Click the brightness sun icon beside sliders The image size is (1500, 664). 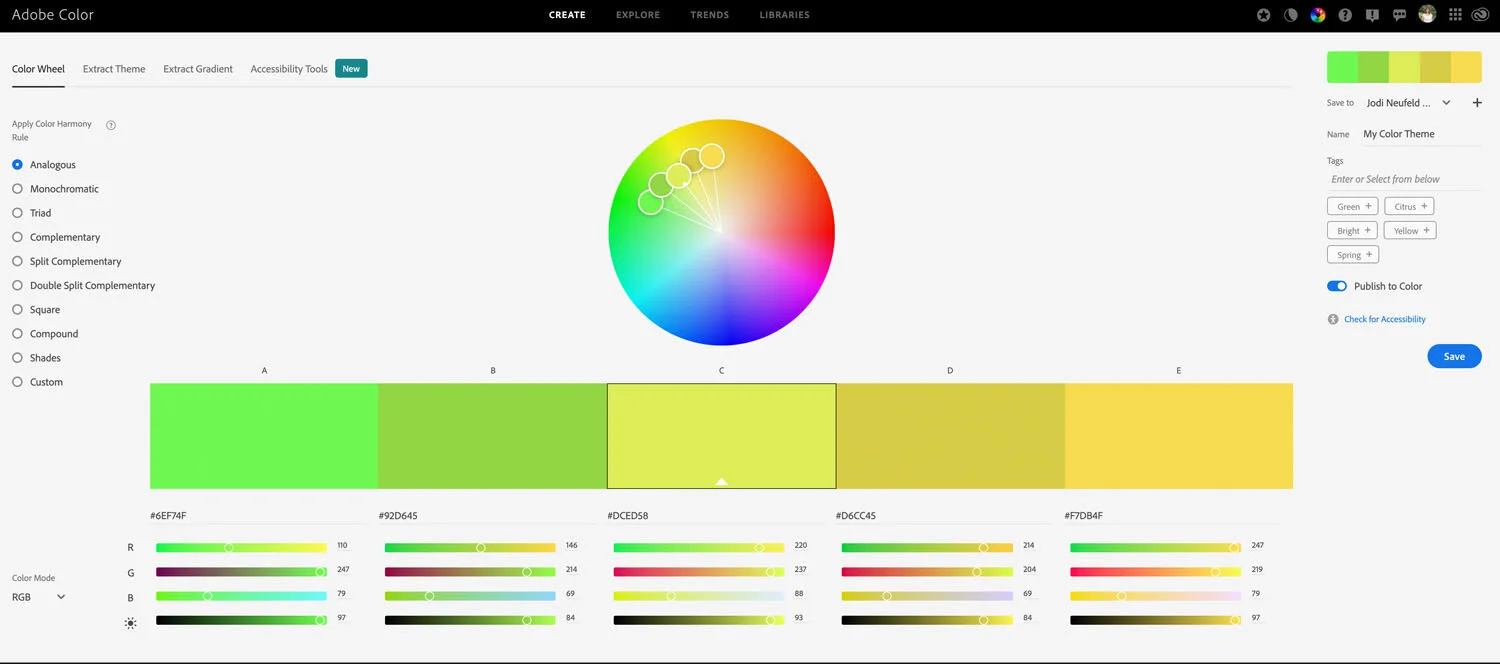tap(130, 622)
